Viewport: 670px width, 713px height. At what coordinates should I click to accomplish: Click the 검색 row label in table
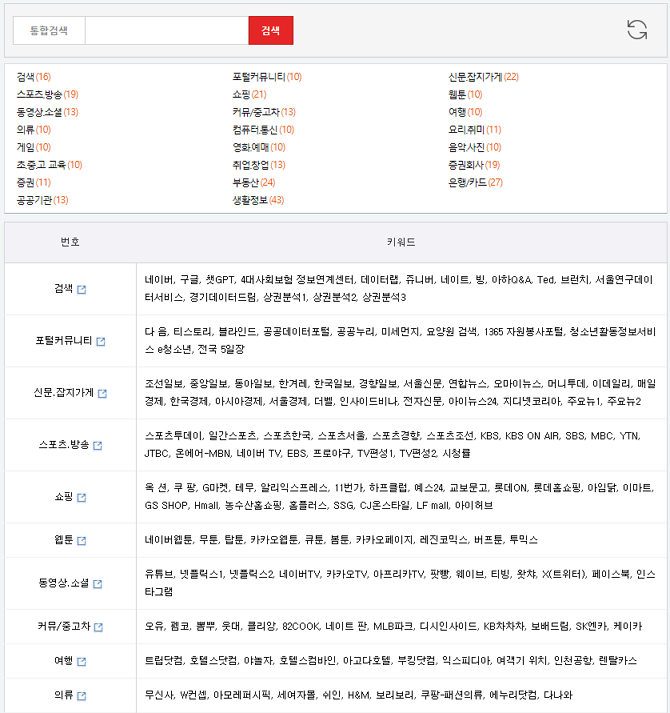click(63, 289)
